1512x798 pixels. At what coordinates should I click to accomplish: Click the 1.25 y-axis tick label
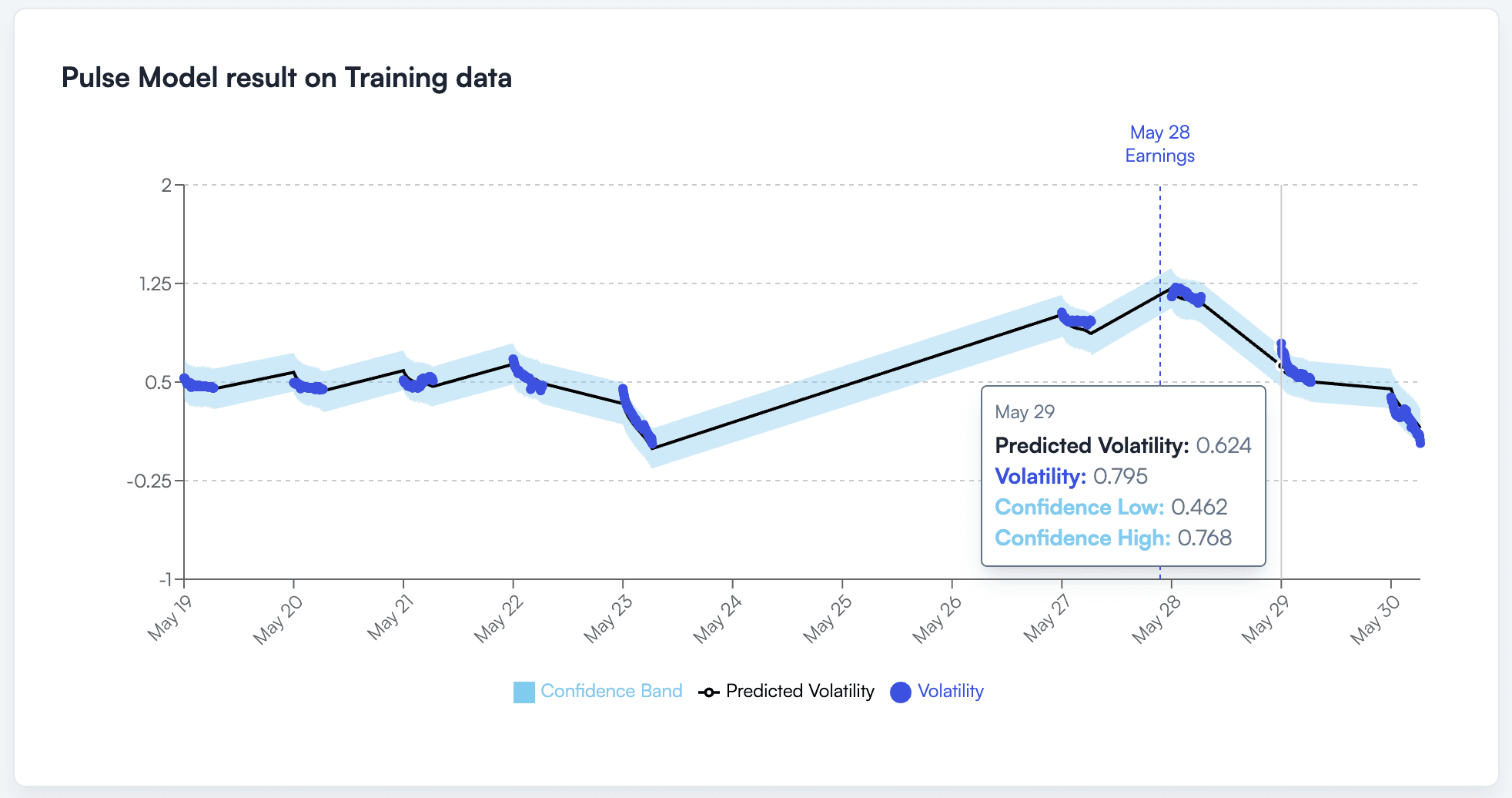156,283
